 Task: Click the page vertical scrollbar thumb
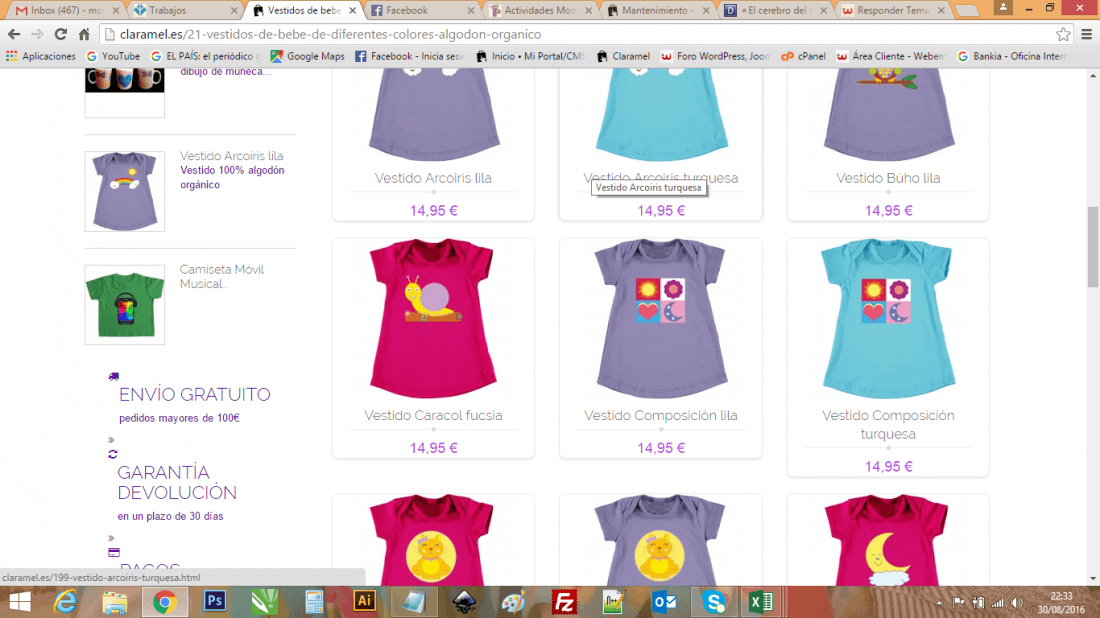coord(1093,247)
